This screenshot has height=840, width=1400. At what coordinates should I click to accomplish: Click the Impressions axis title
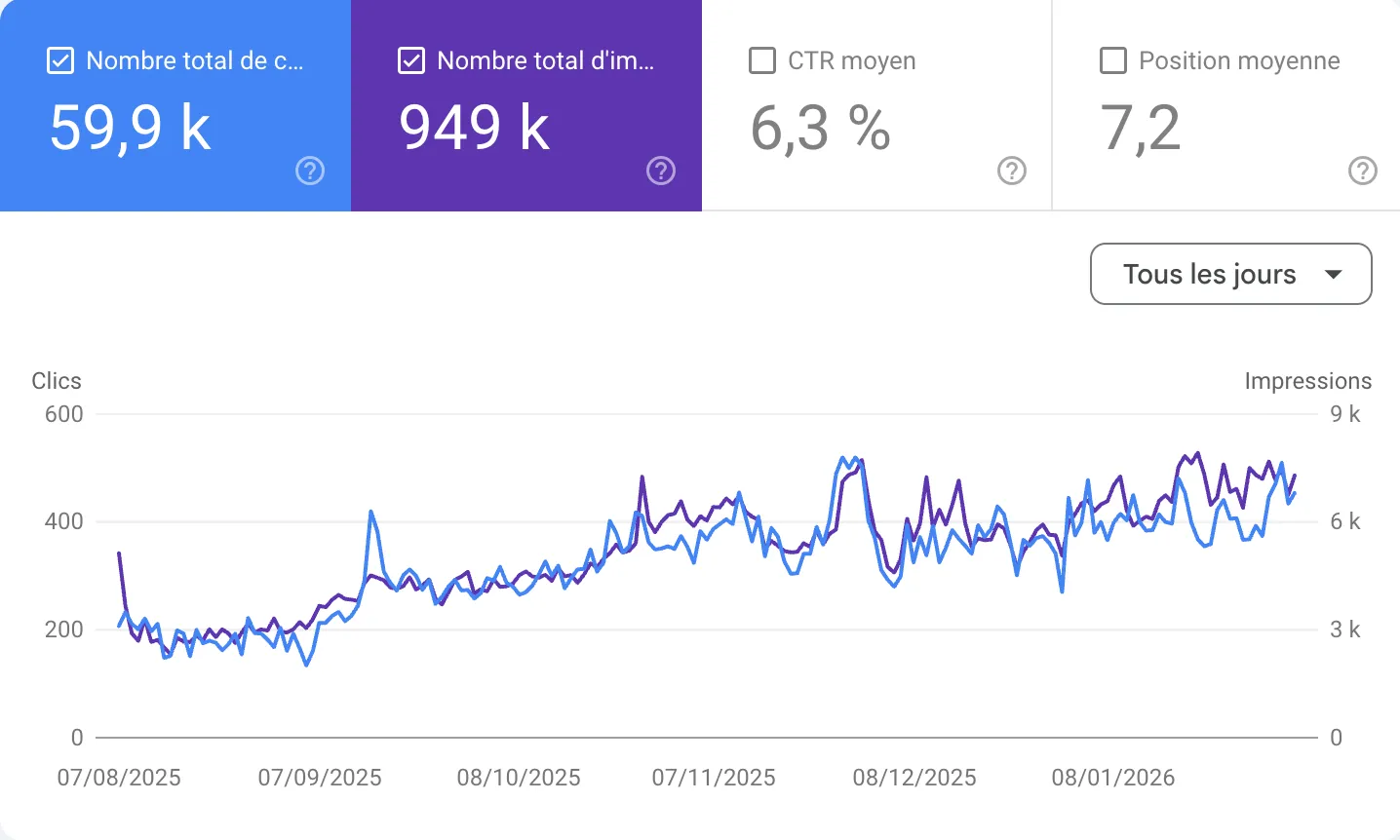(x=1308, y=381)
